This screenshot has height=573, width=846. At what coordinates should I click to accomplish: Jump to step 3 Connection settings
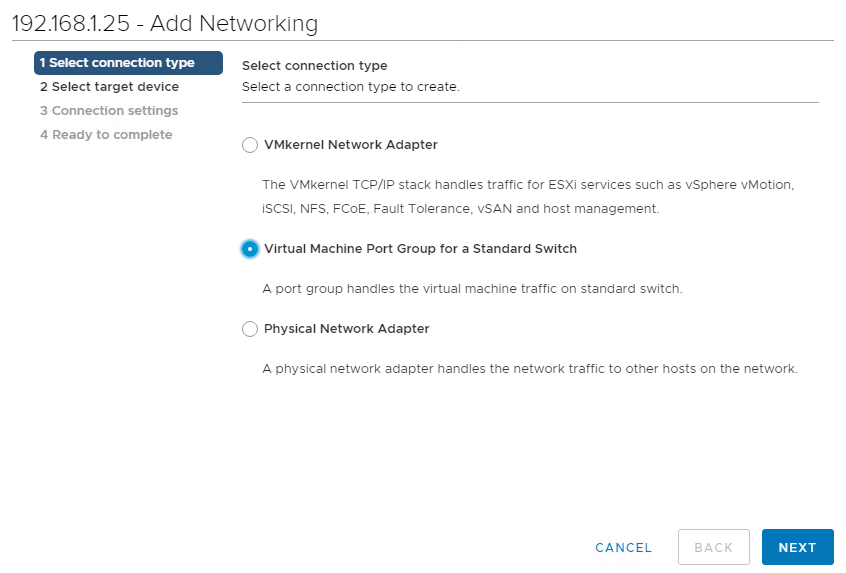(x=109, y=111)
